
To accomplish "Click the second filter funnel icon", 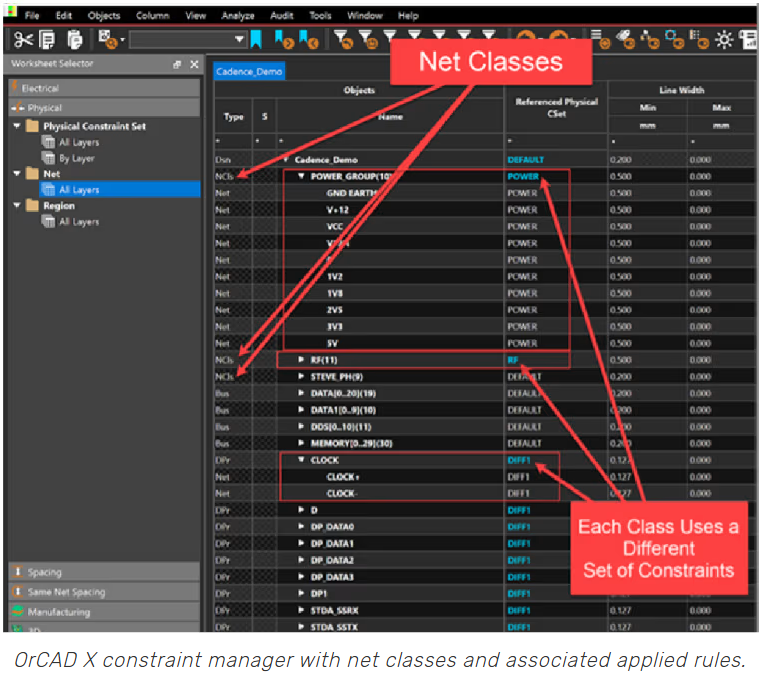I will click(x=368, y=40).
